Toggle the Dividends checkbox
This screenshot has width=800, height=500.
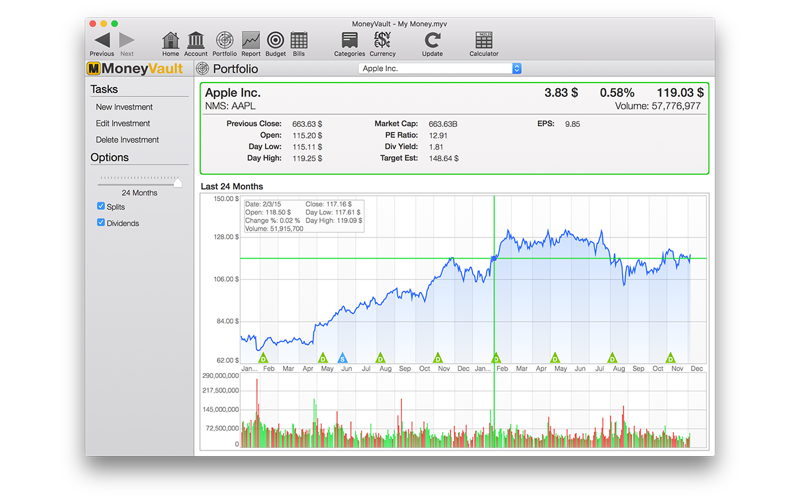101,222
